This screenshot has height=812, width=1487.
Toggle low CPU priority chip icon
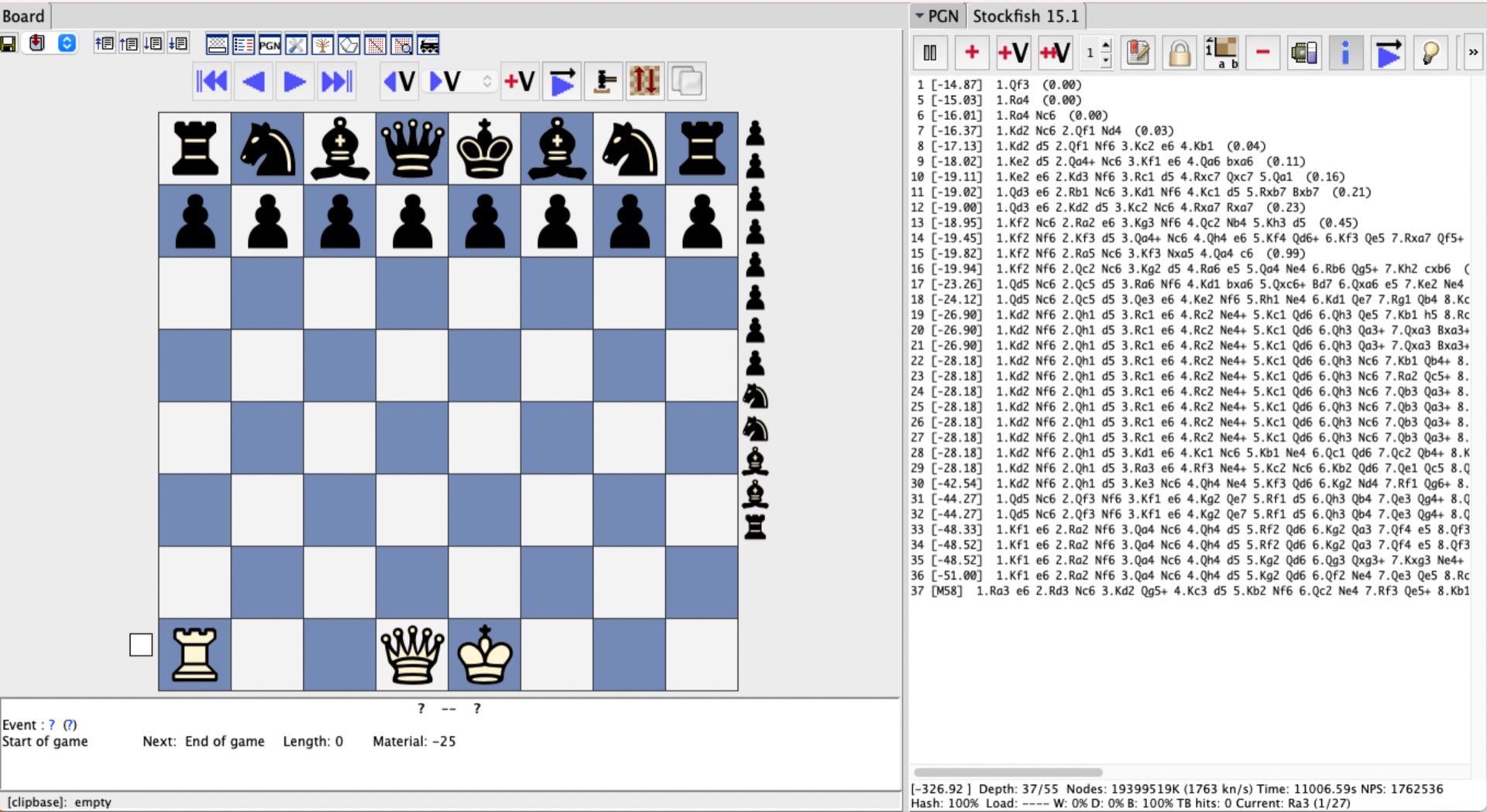coord(1304,53)
